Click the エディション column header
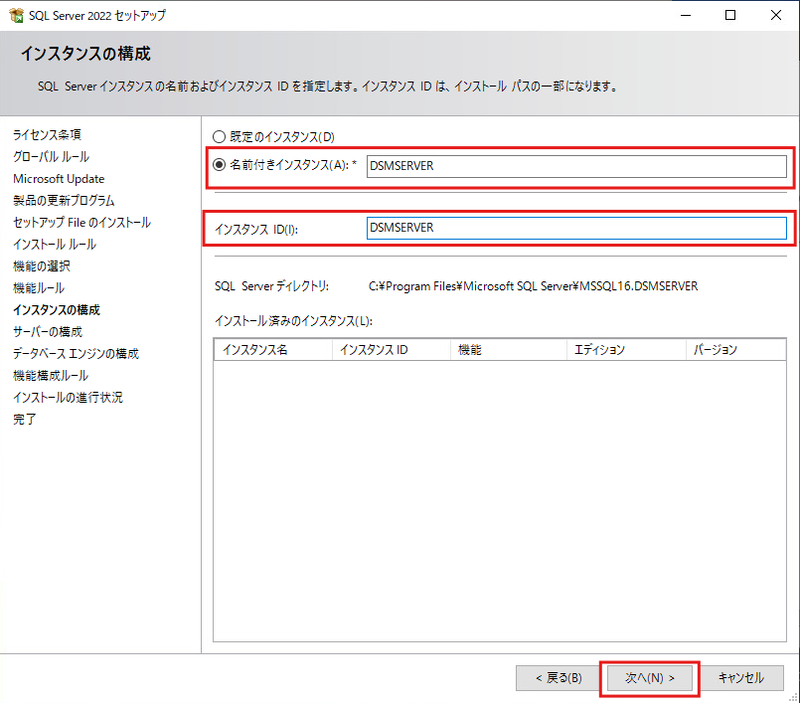The width and height of the screenshot is (800, 703). tap(627, 350)
